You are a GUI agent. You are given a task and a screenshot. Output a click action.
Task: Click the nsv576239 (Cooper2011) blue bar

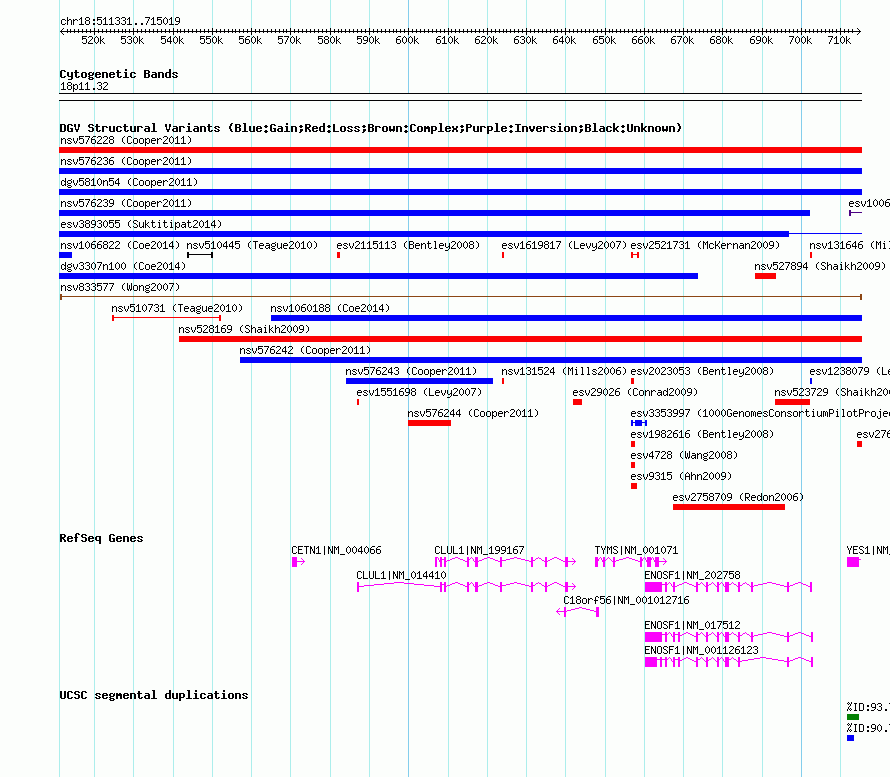(x=434, y=213)
